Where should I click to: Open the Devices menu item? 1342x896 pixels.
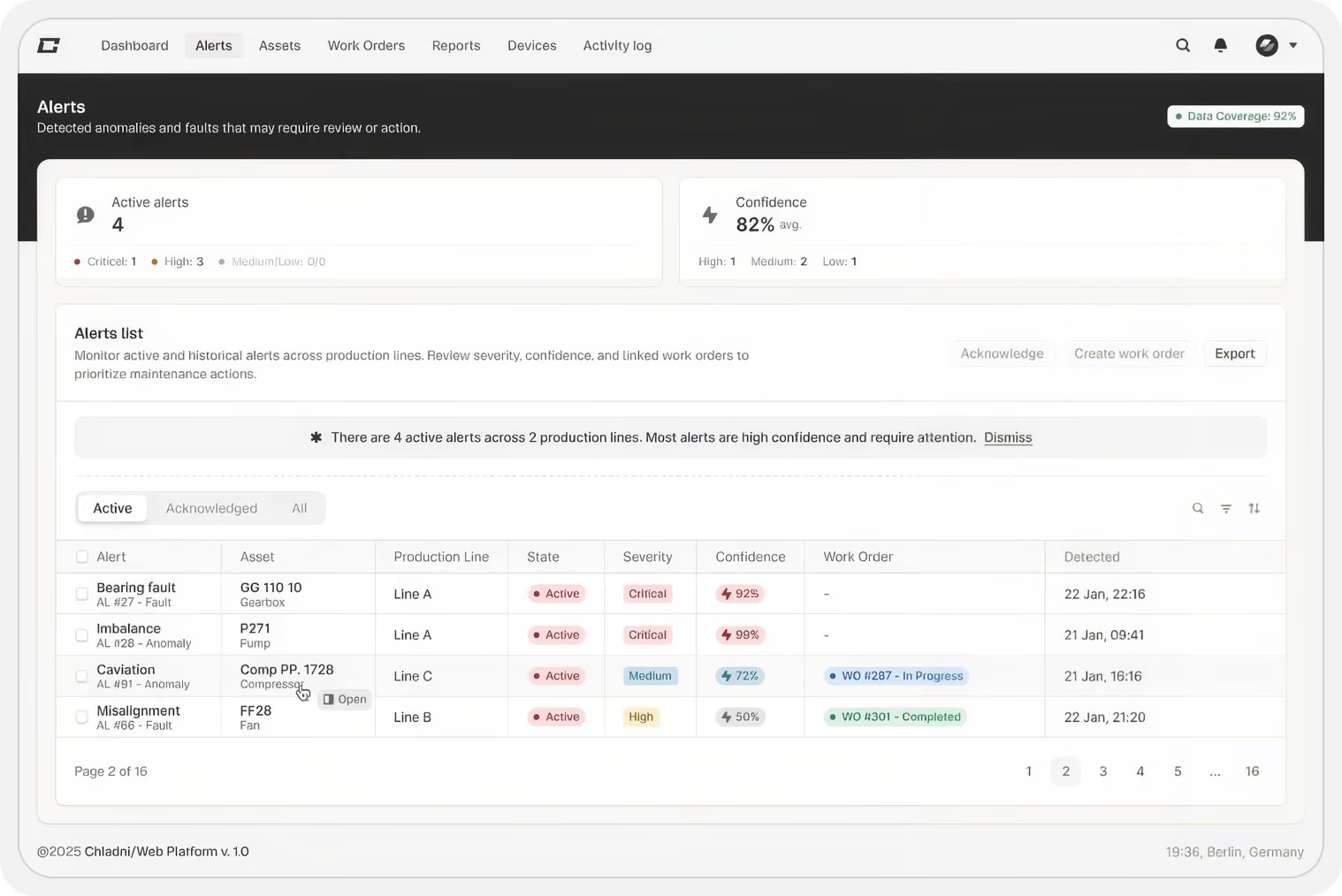pyautogui.click(x=532, y=45)
